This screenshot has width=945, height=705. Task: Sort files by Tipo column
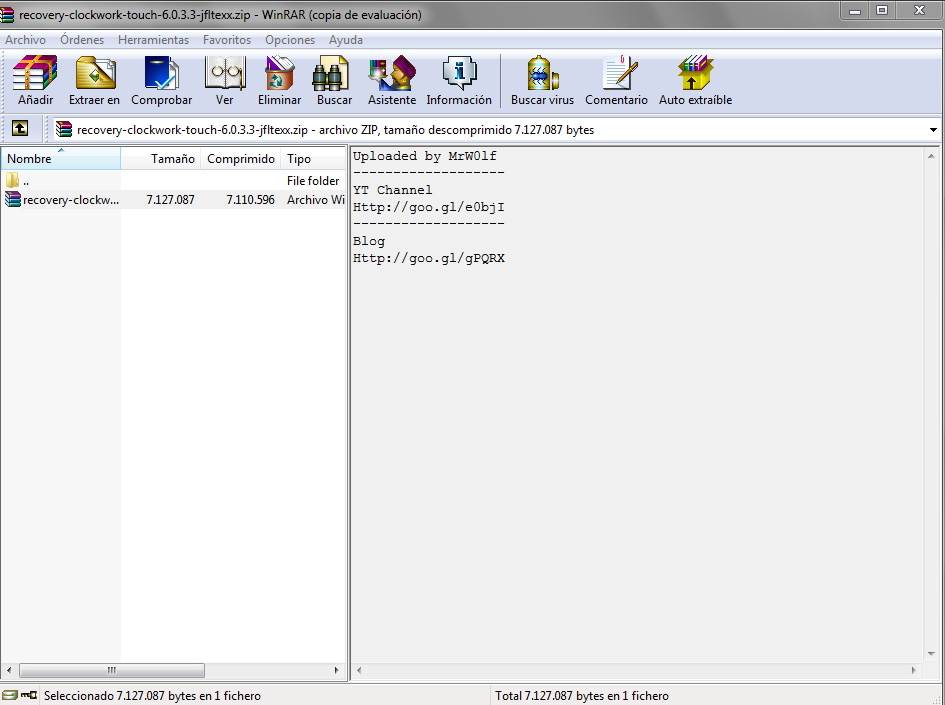313,158
